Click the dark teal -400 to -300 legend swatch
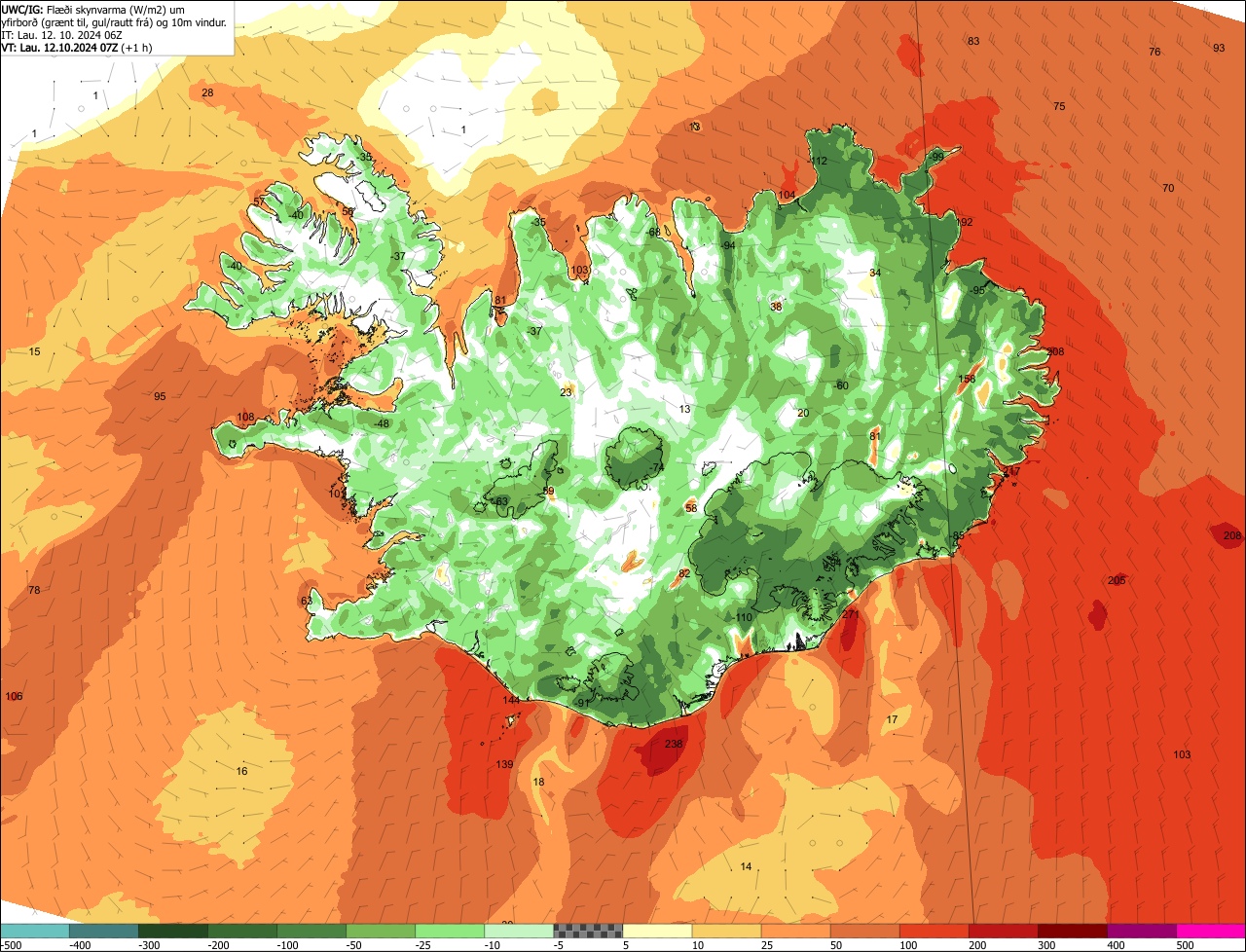Viewport: 1246px width, 952px height. click(103, 931)
